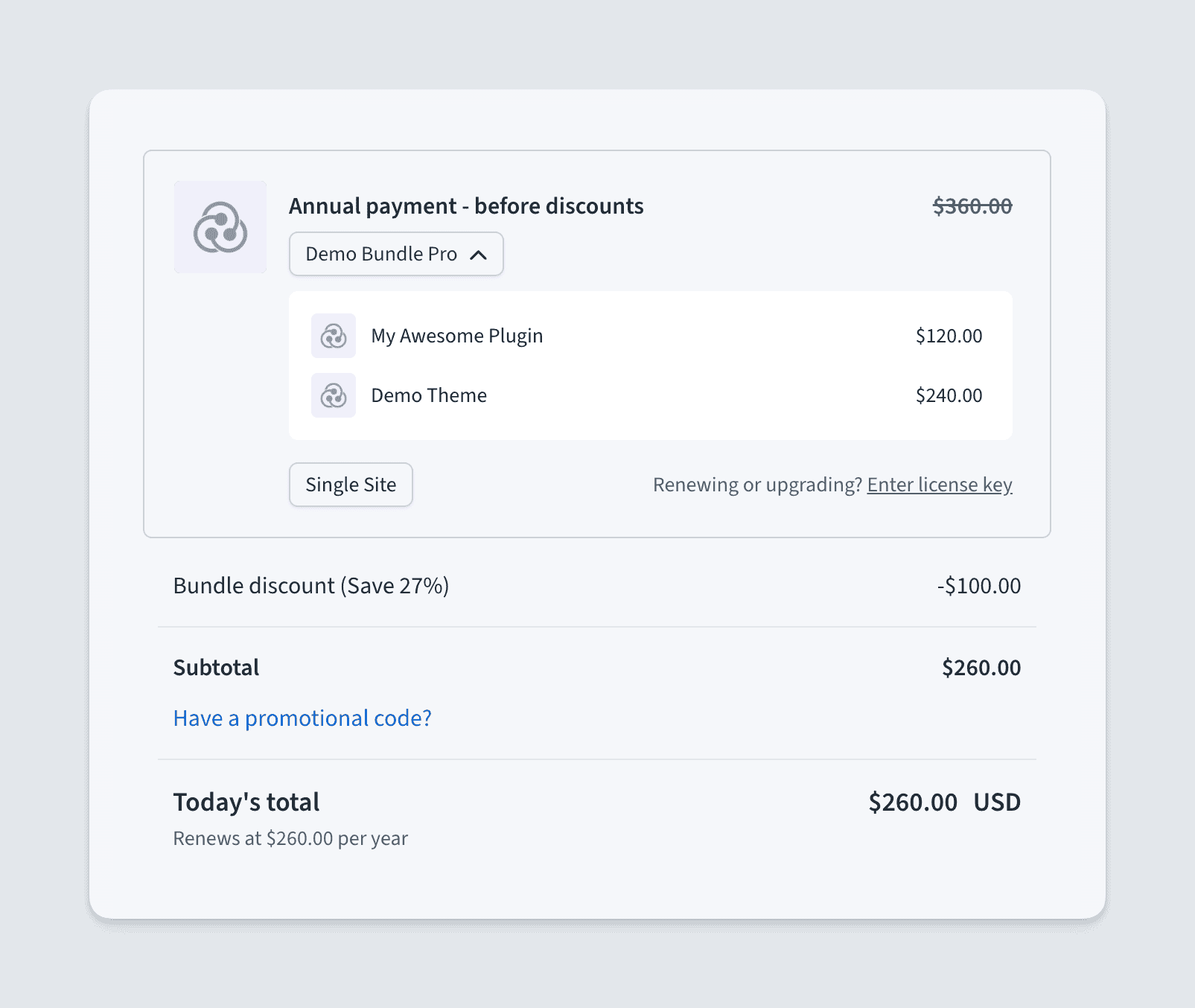Click the -$100.00 discount amount

(x=979, y=586)
